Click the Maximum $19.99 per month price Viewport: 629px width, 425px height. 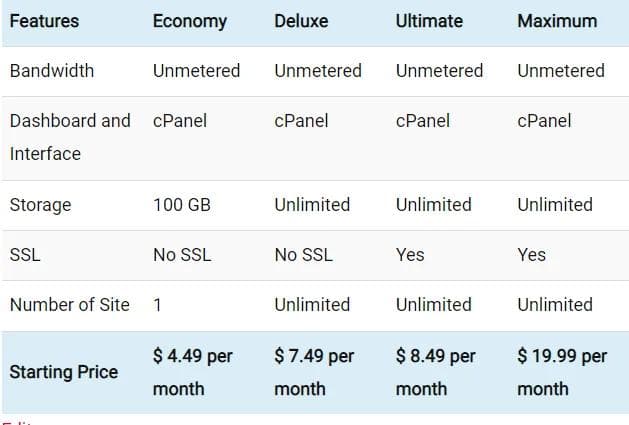click(x=562, y=372)
